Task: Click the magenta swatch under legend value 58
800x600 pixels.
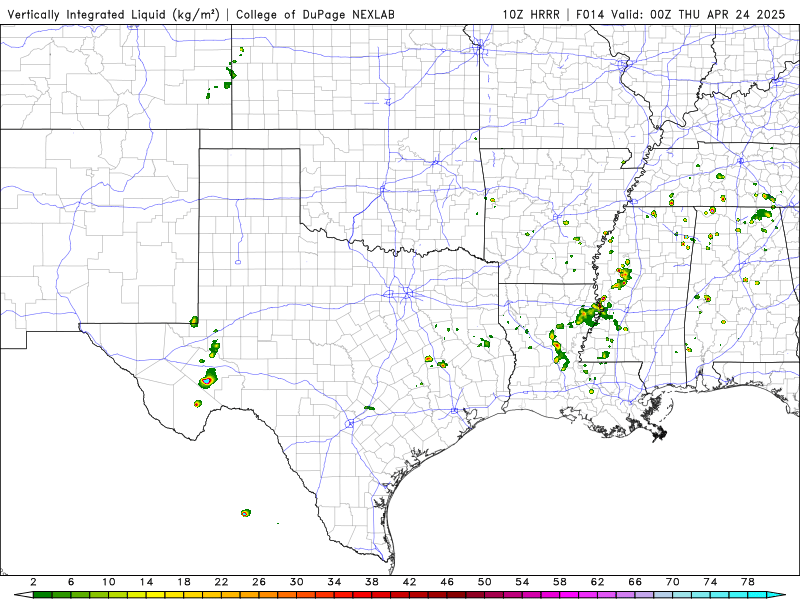Action: (x=569, y=595)
